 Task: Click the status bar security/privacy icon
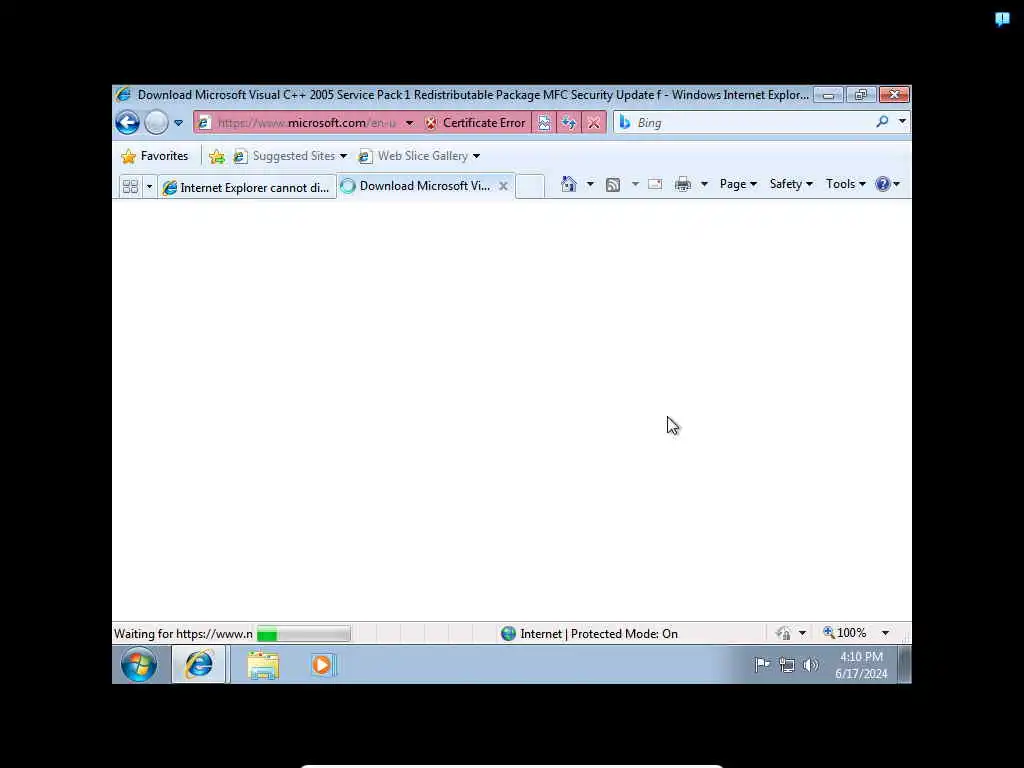[x=783, y=633]
